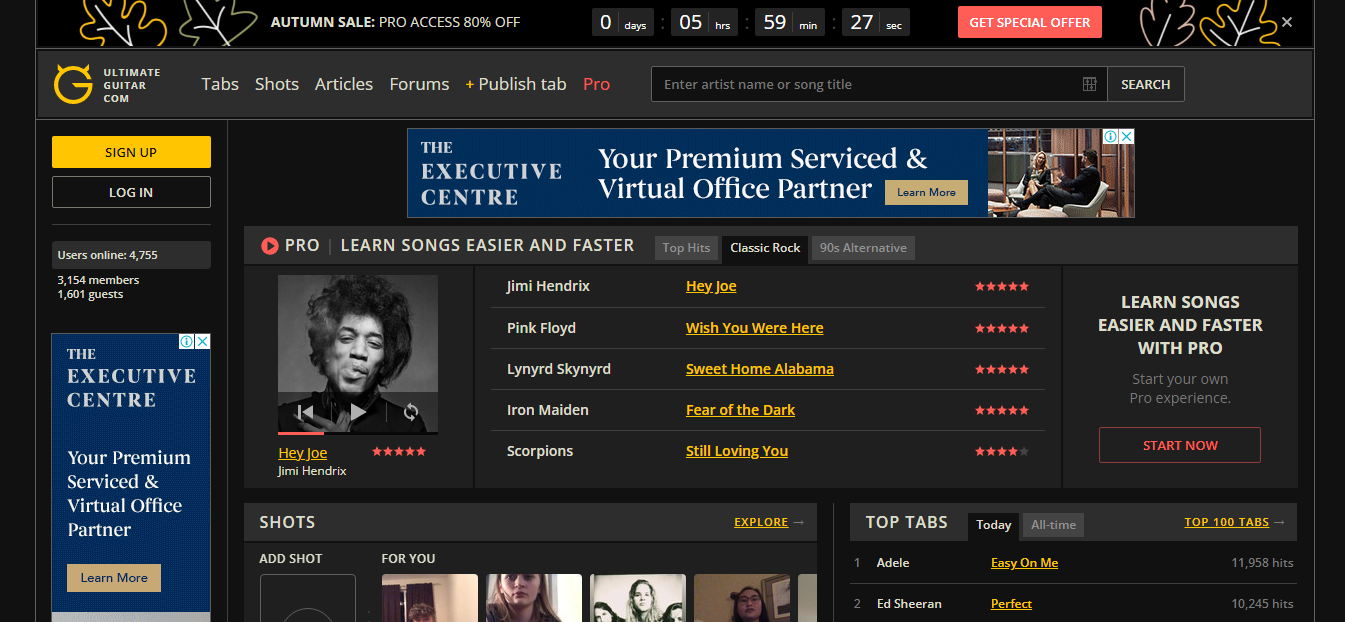The width and height of the screenshot is (1345, 622).
Task: Open the fourth For You shot thumbnail
Action: pyautogui.click(x=742, y=598)
